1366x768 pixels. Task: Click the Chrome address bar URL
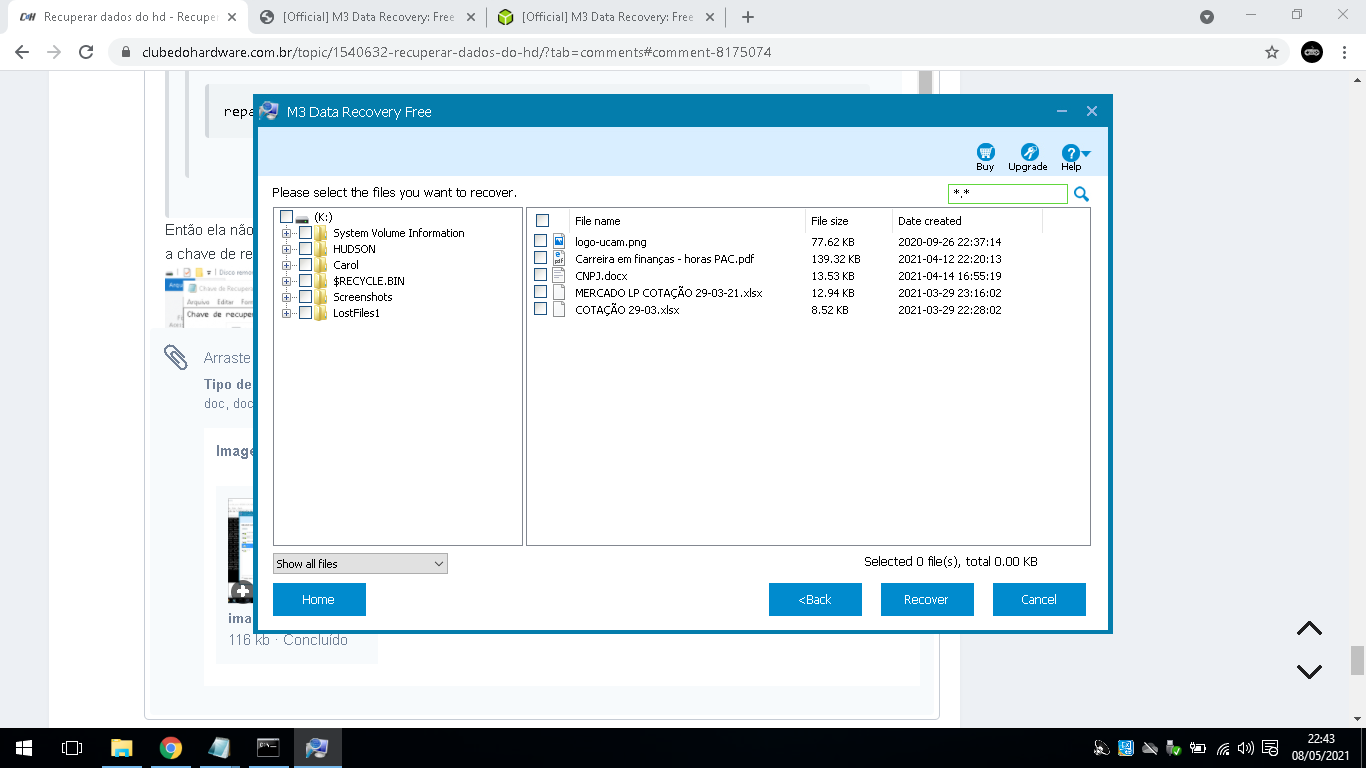pos(457,52)
